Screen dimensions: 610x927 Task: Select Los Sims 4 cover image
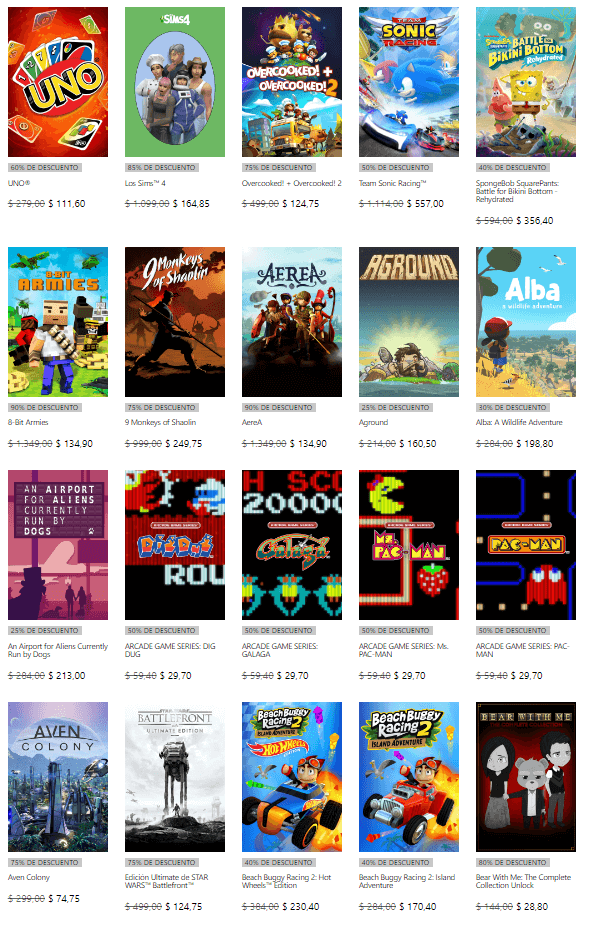pos(175,82)
